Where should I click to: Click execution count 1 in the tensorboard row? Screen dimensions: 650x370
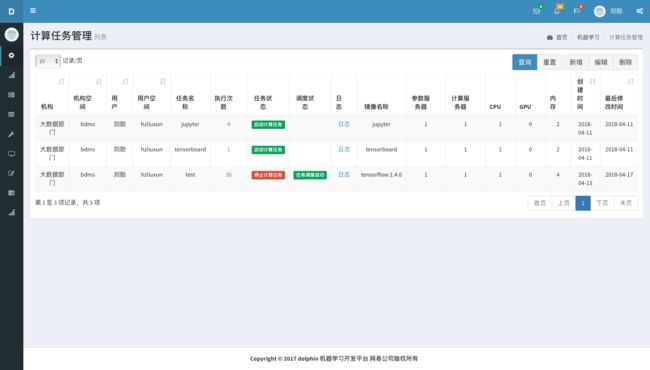pyautogui.click(x=228, y=150)
